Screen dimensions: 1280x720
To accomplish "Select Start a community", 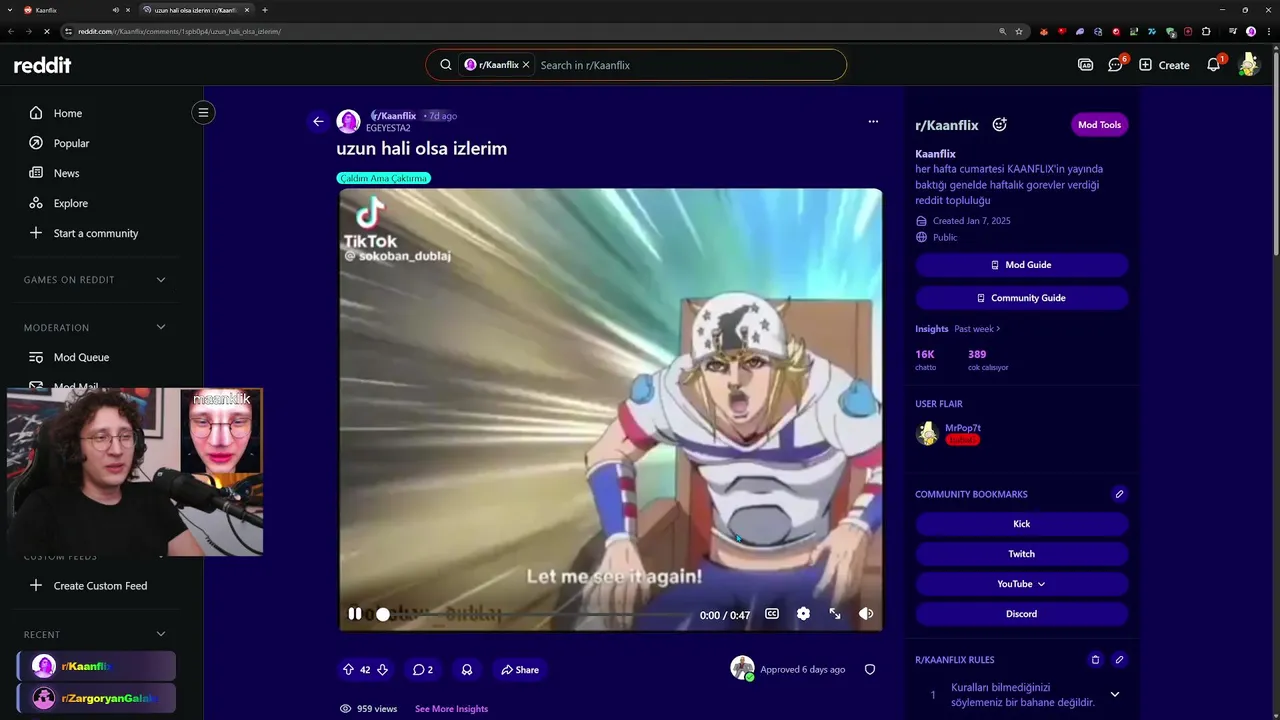I will [x=97, y=233].
